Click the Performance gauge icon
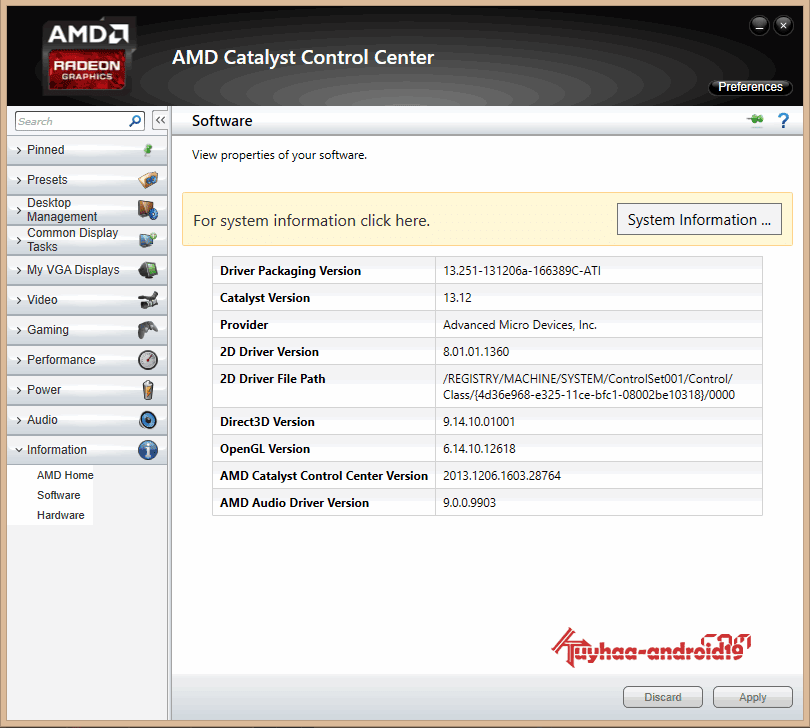Image resolution: width=810 pixels, height=728 pixels. point(148,359)
